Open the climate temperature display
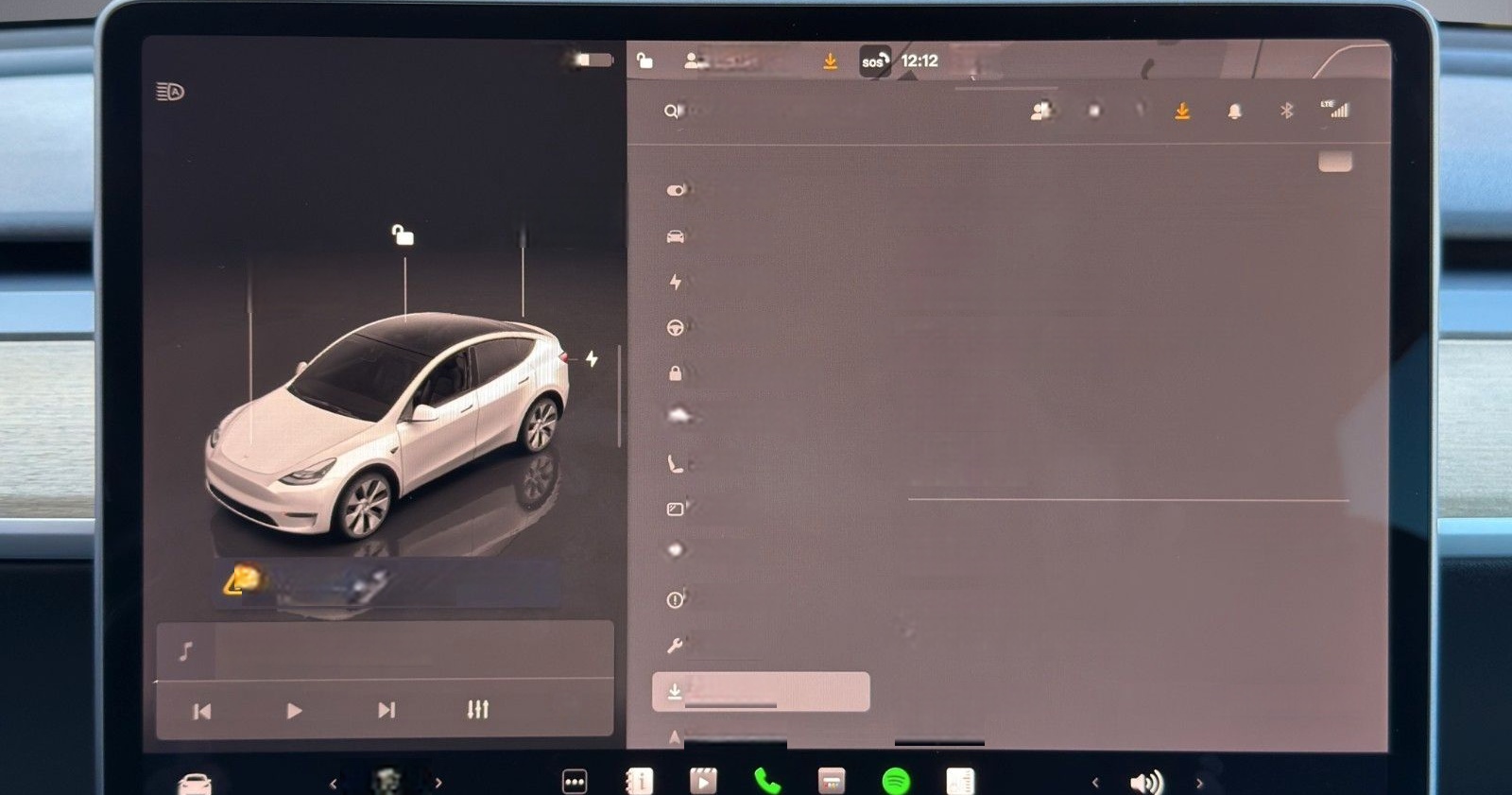 point(386,782)
